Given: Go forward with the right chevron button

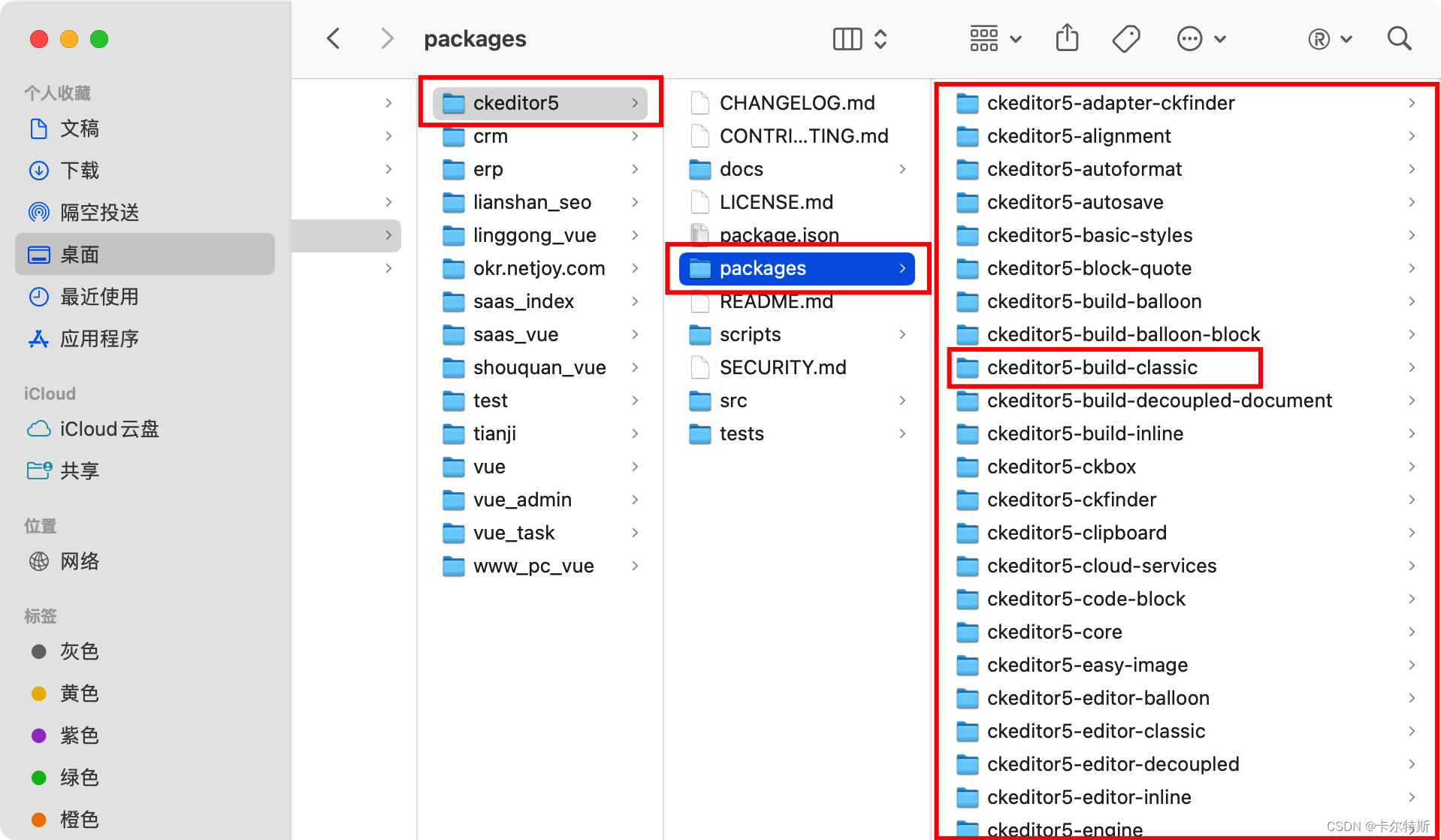Looking at the screenshot, I should [387, 38].
